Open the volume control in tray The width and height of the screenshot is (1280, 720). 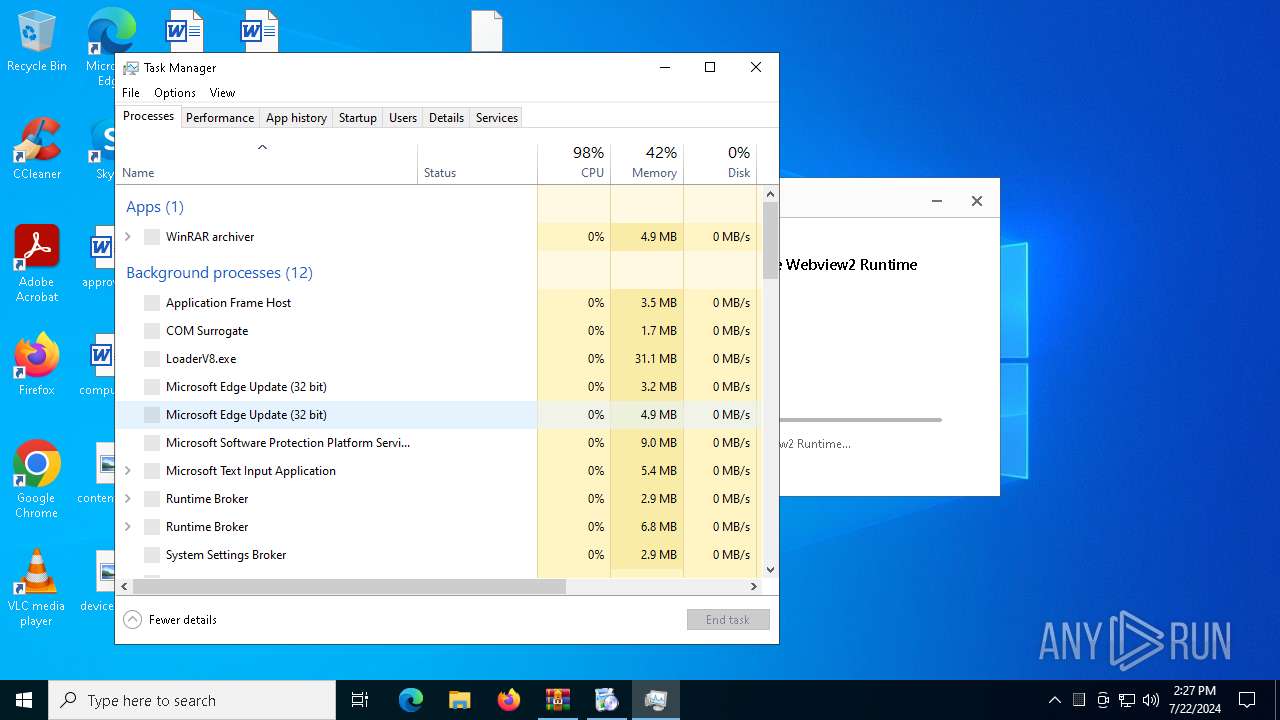[1151, 700]
